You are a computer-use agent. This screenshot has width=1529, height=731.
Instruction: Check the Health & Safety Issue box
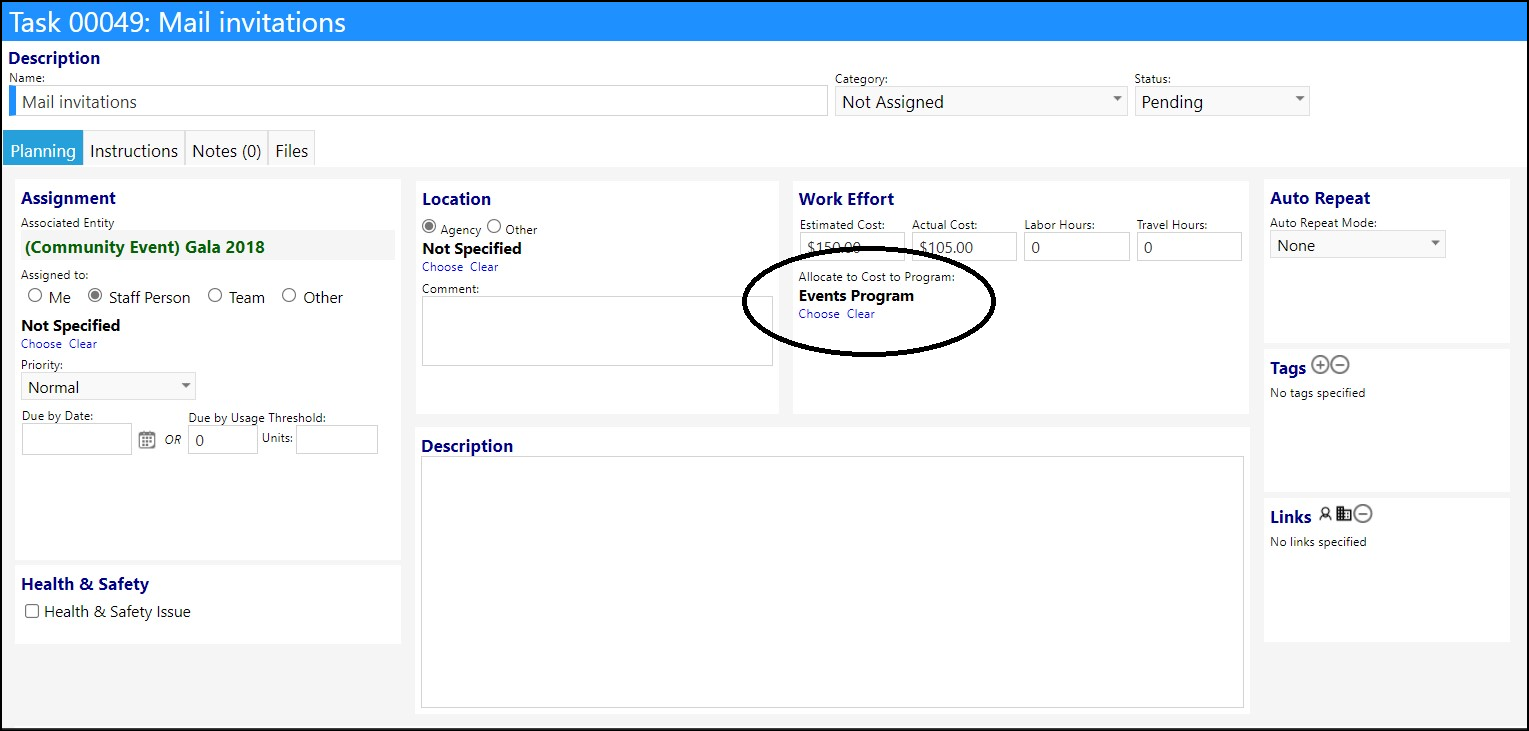coord(32,611)
